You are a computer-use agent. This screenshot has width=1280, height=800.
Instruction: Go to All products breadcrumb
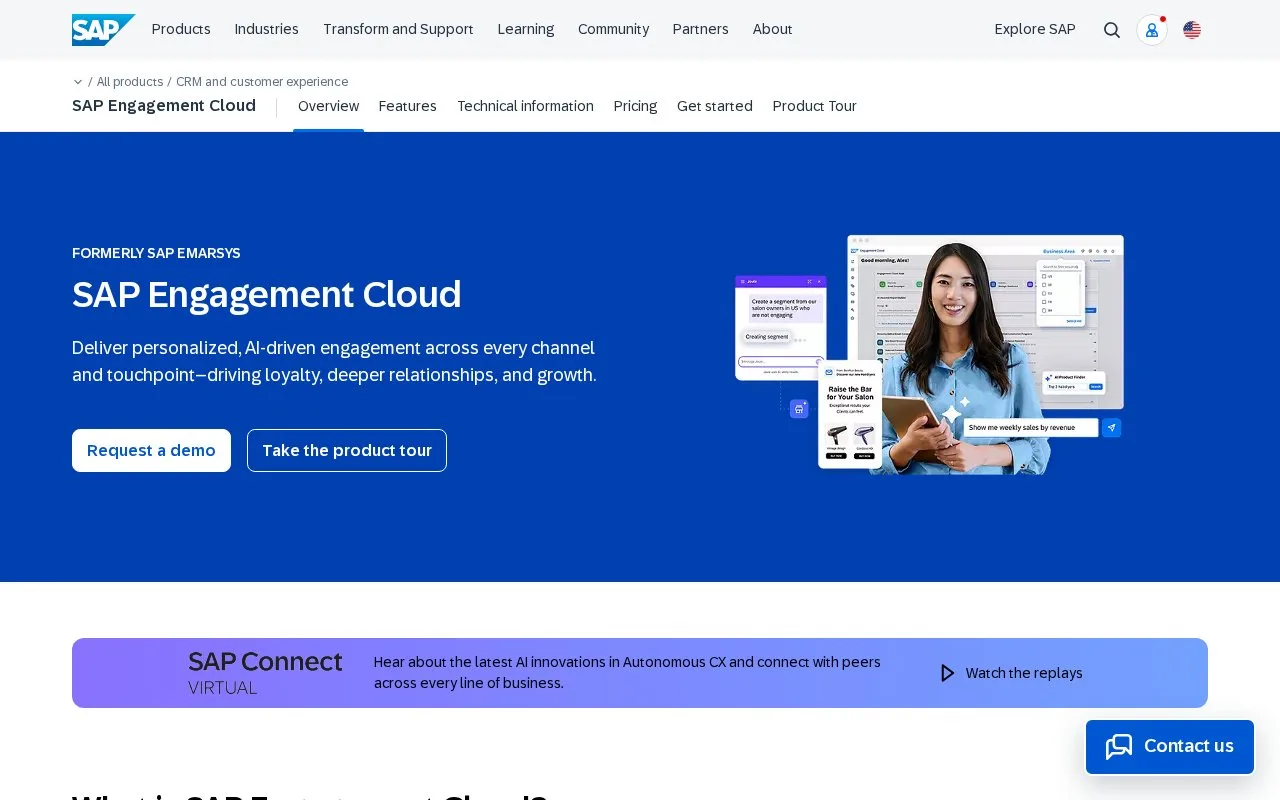pyautogui.click(x=130, y=82)
